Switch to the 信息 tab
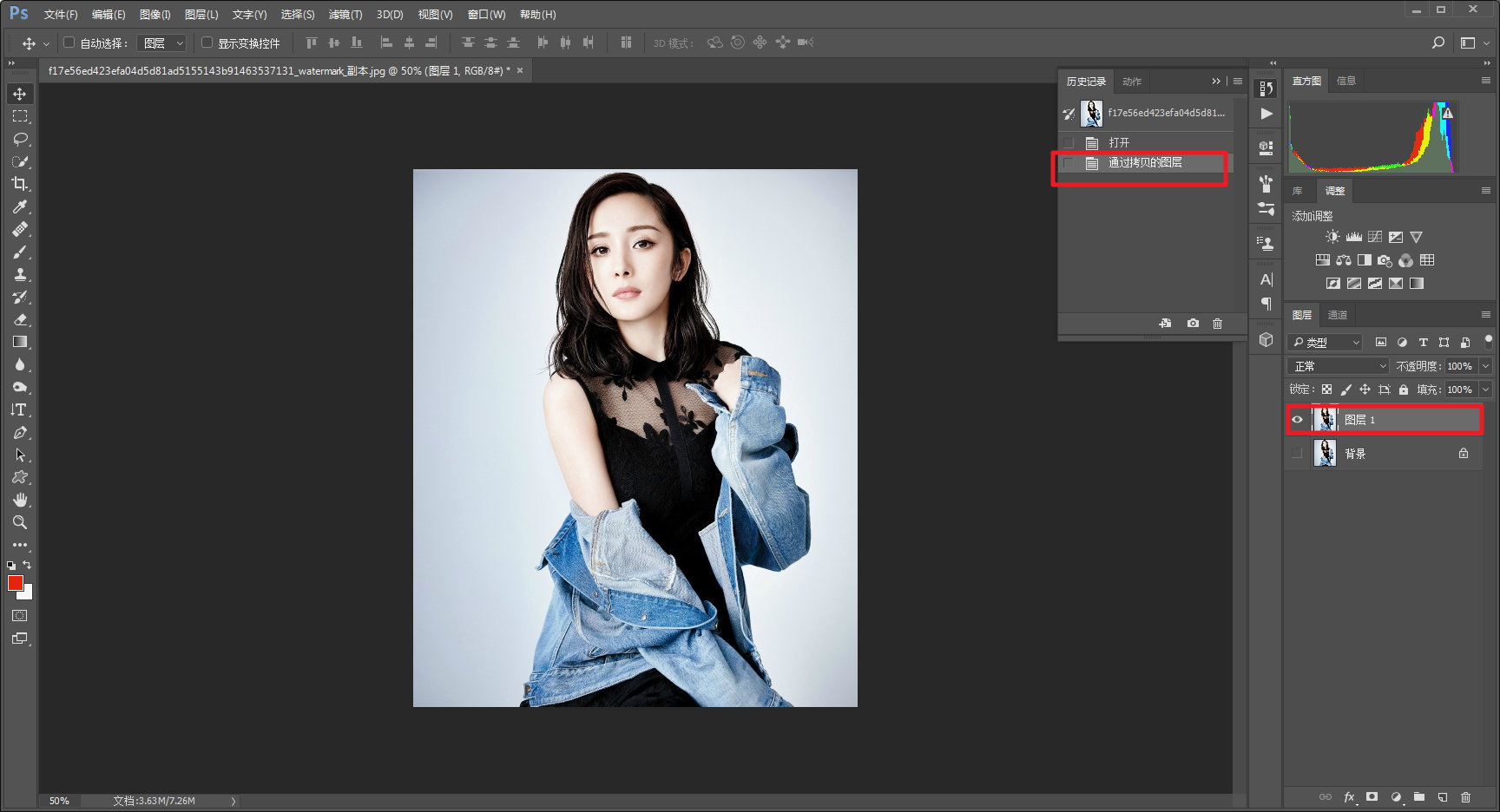 (x=1346, y=81)
